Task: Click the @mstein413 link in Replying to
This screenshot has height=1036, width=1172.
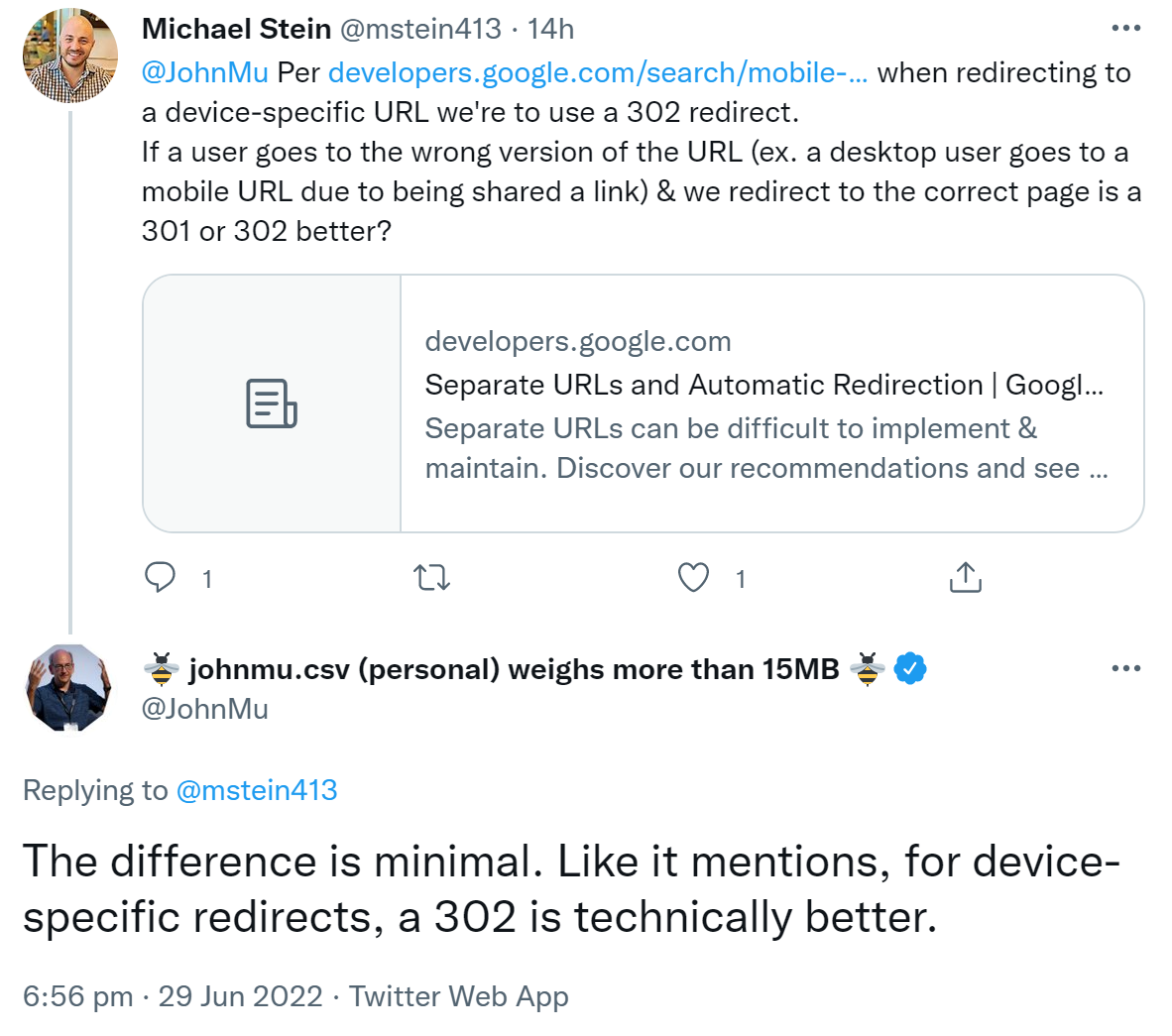Action: [x=258, y=790]
